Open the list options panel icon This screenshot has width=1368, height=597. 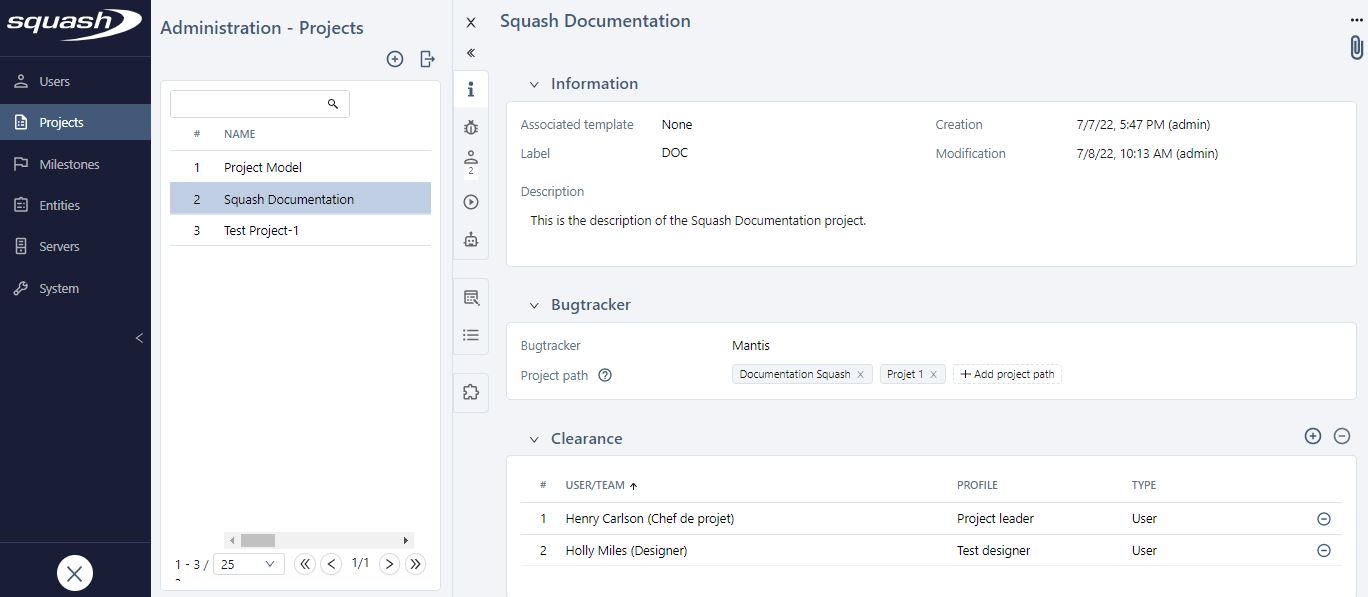pyautogui.click(x=471, y=334)
